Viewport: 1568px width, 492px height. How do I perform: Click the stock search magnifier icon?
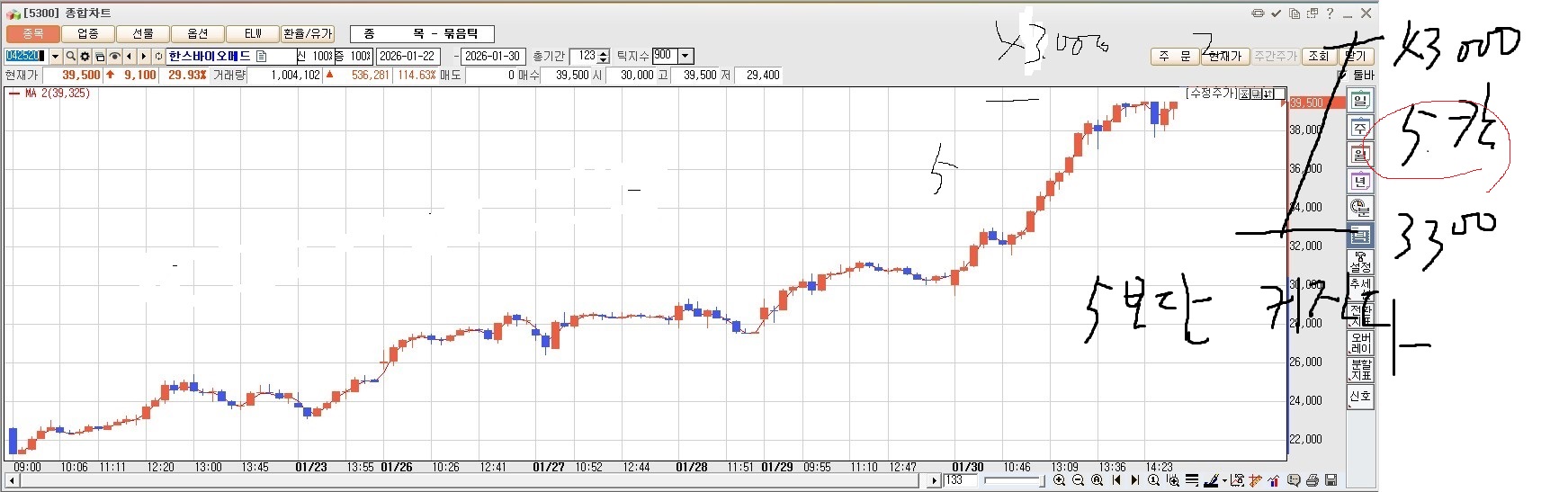tap(70, 56)
